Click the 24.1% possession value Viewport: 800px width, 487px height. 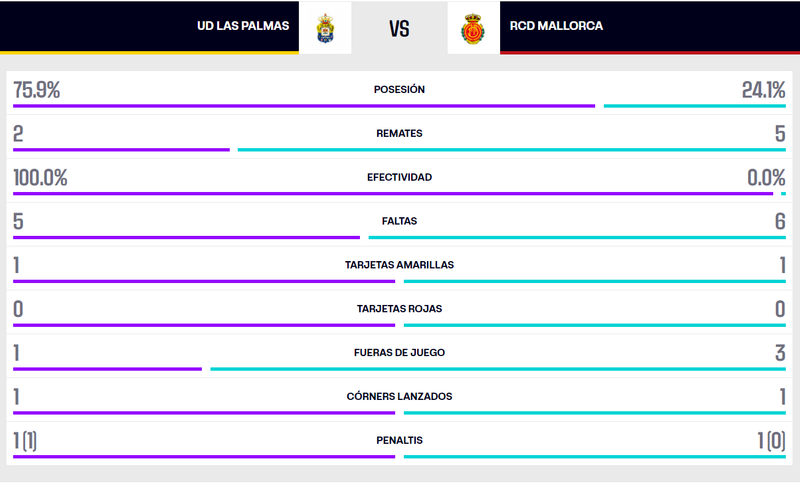(x=763, y=90)
